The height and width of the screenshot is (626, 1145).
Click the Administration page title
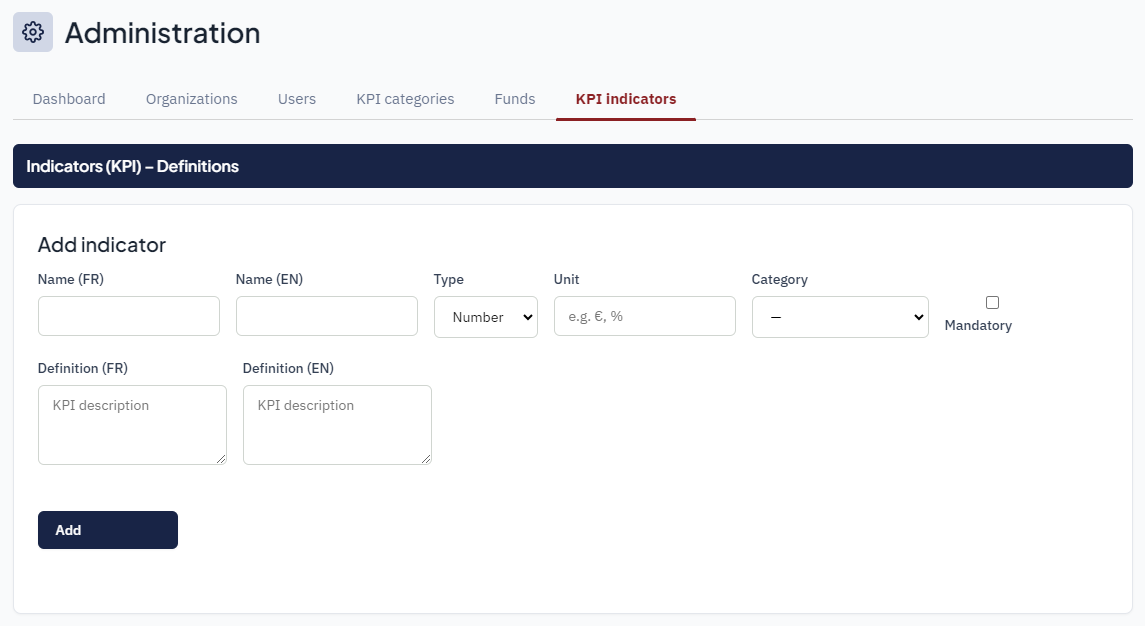[x=162, y=33]
